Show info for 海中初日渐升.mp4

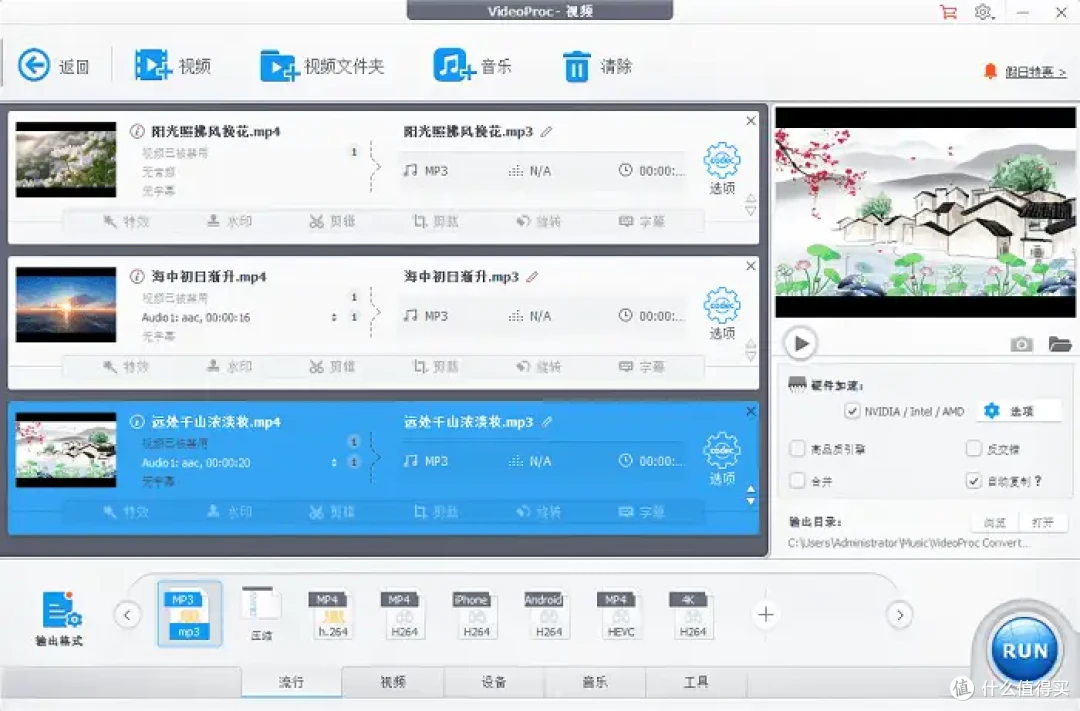pos(137,276)
